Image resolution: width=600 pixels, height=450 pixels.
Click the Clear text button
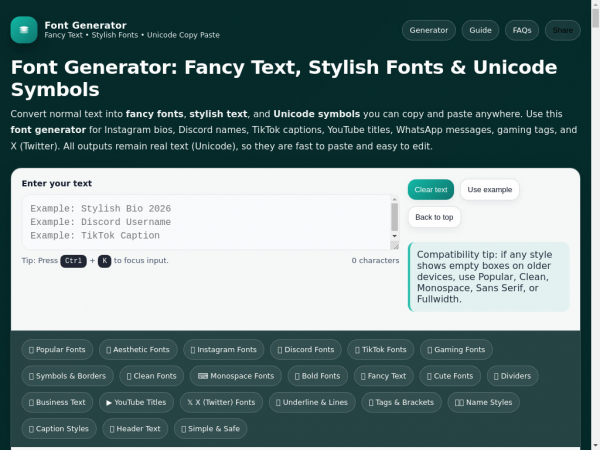tap(431, 190)
